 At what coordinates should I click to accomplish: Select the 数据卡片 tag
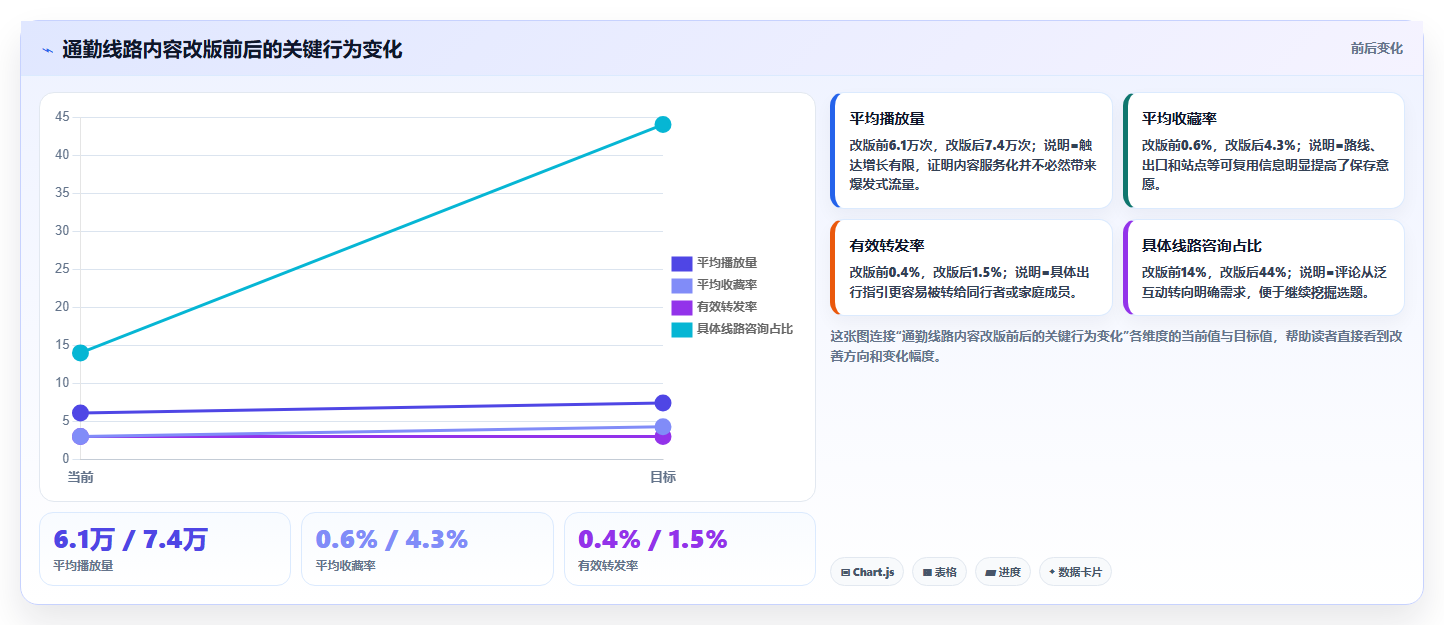1075,572
